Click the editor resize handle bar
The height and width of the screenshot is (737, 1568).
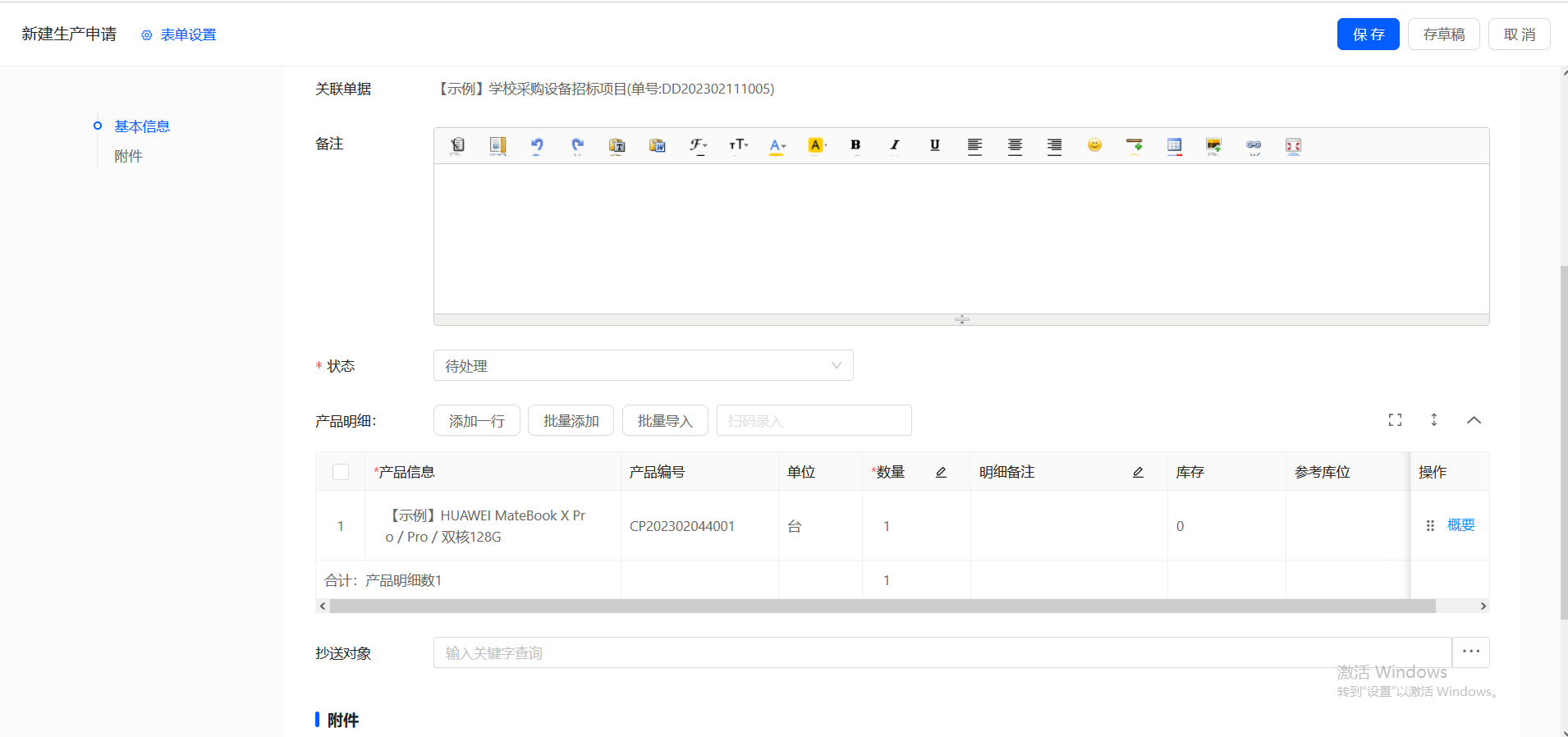click(x=961, y=319)
